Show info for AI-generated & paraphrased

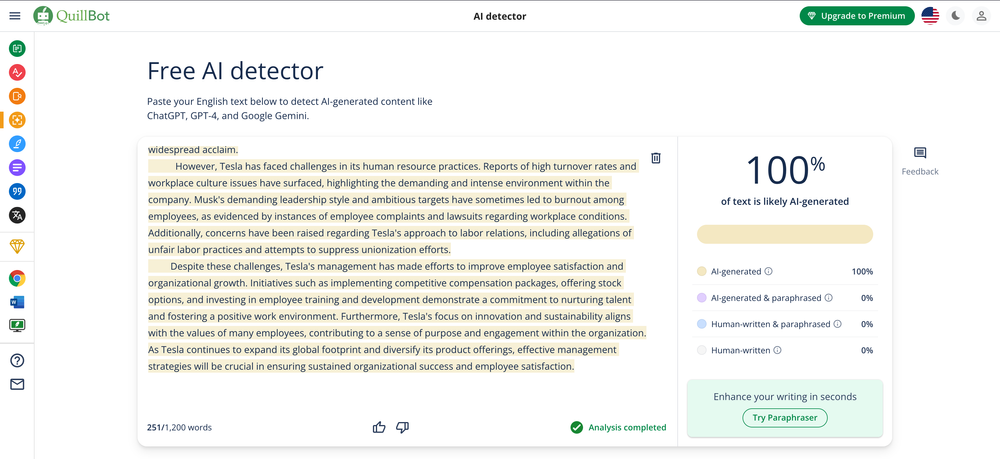828,298
